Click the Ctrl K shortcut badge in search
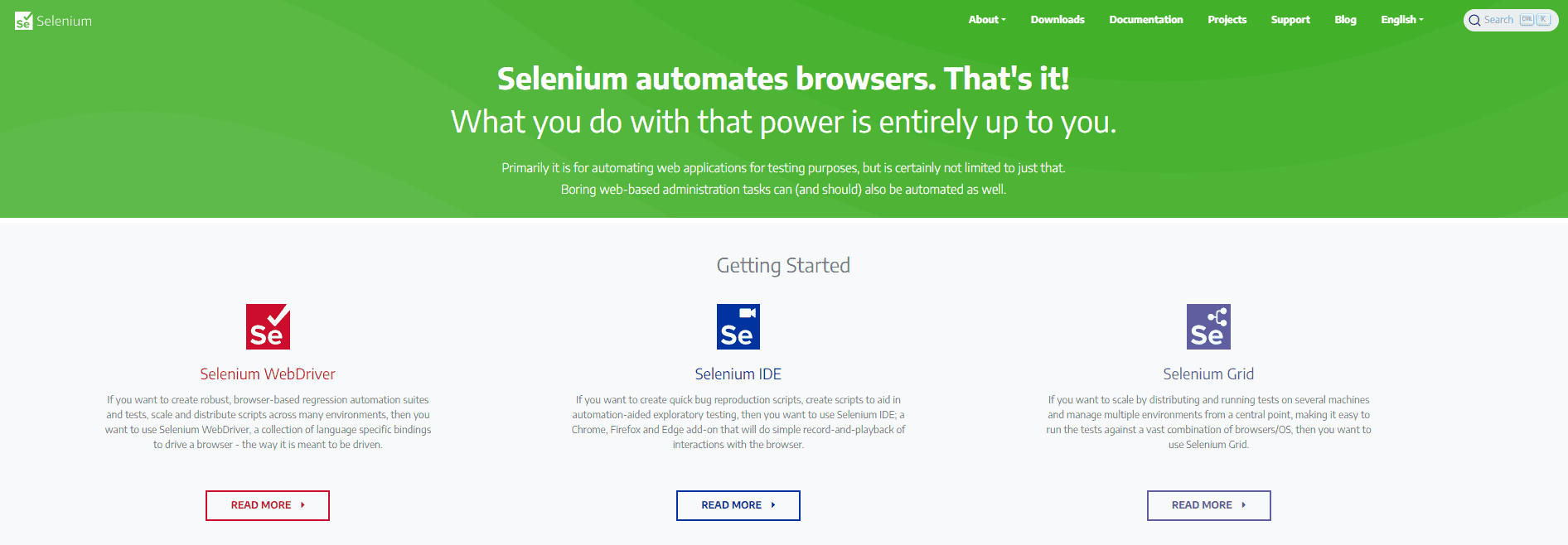This screenshot has height=545, width=1568. click(1534, 20)
